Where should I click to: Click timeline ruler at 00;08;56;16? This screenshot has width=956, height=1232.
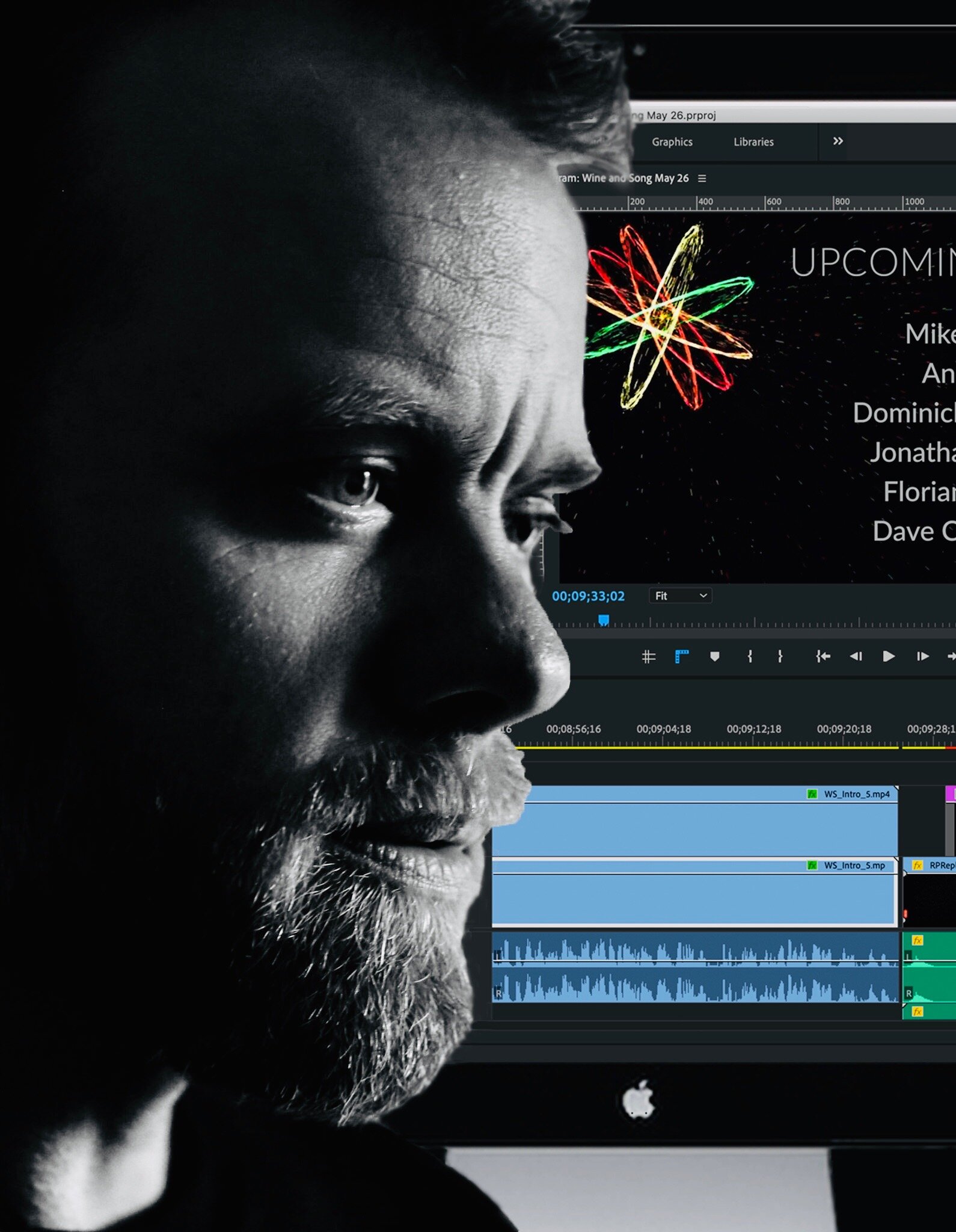pyautogui.click(x=574, y=729)
